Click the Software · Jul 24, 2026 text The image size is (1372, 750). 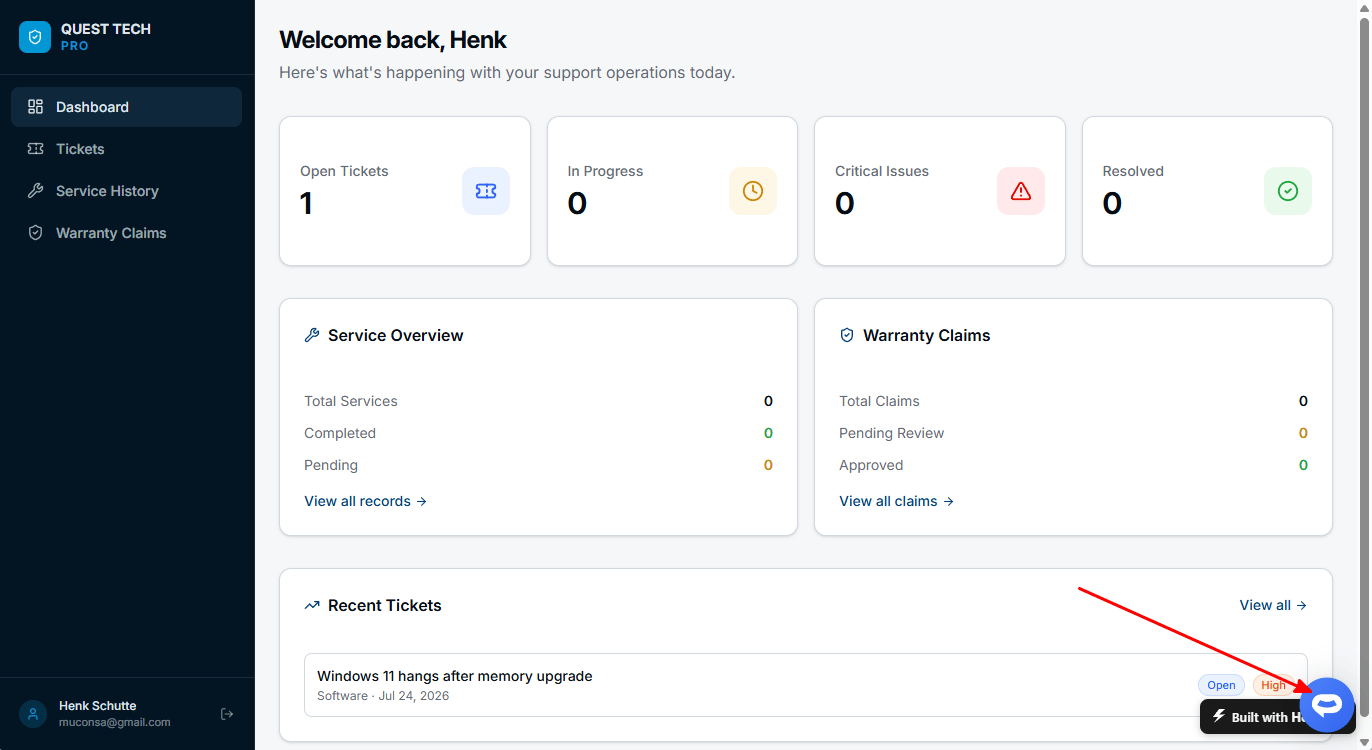click(x=383, y=696)
